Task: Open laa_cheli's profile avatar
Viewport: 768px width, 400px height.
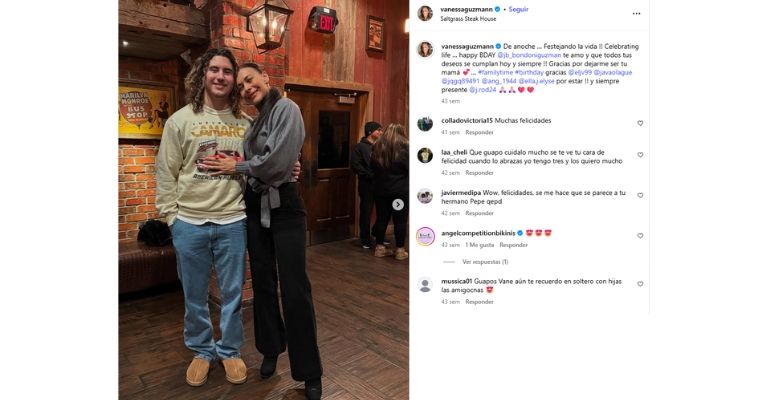Action: [x=425, y=155]
